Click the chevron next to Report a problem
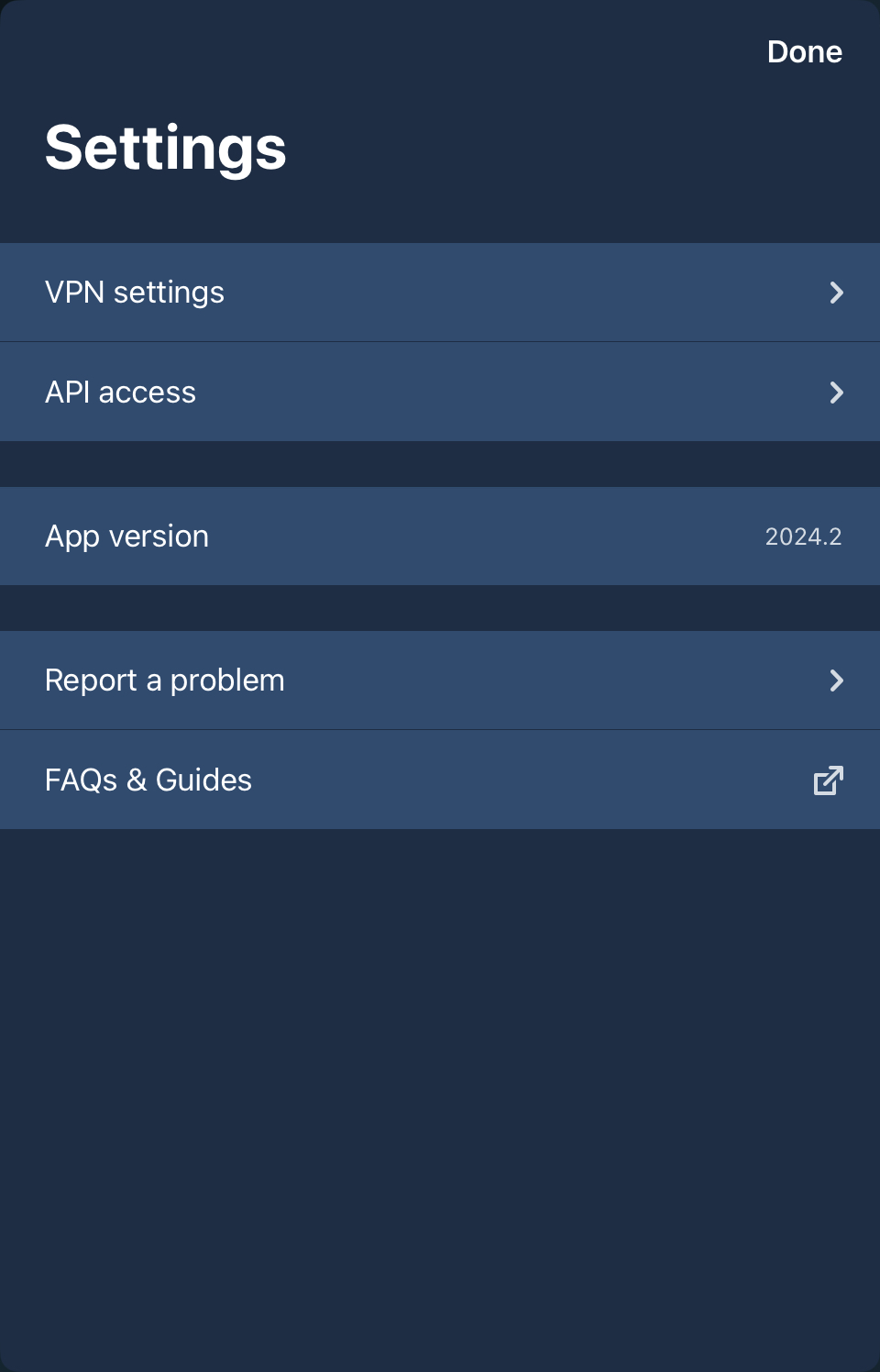Viewport: 880px width, 1372px height. [x=836, y=680]
